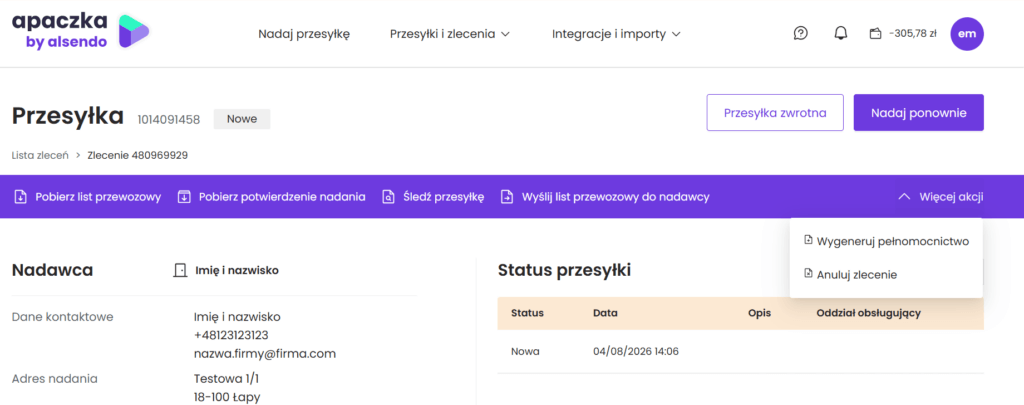The image size is (1024, 405).
Task: Click the Śledź przesyłkę tracking icon
Action: [x=388, y=197]
